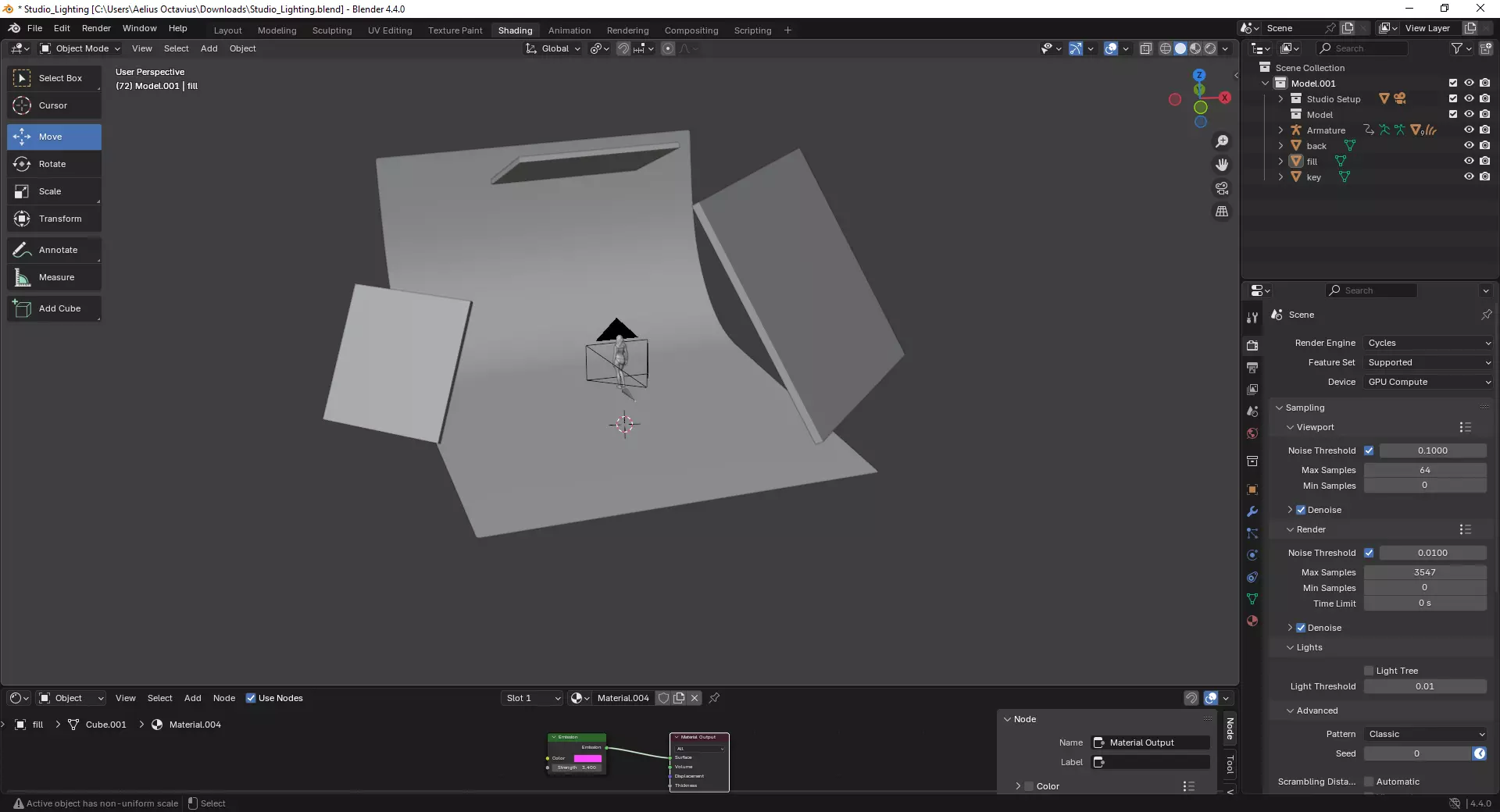Adjust the viewport Max Samples slider
The width and height of the screenshot is (1500, 812).
(x=1425, y=470)
